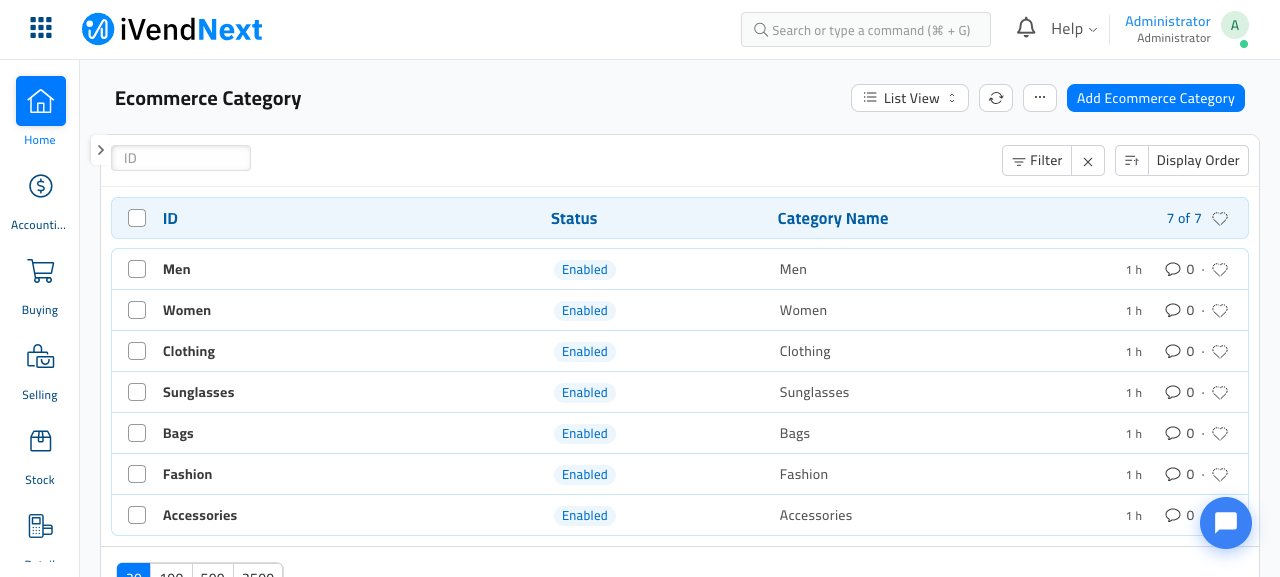Select the Women row checkbox

(137, 310)
